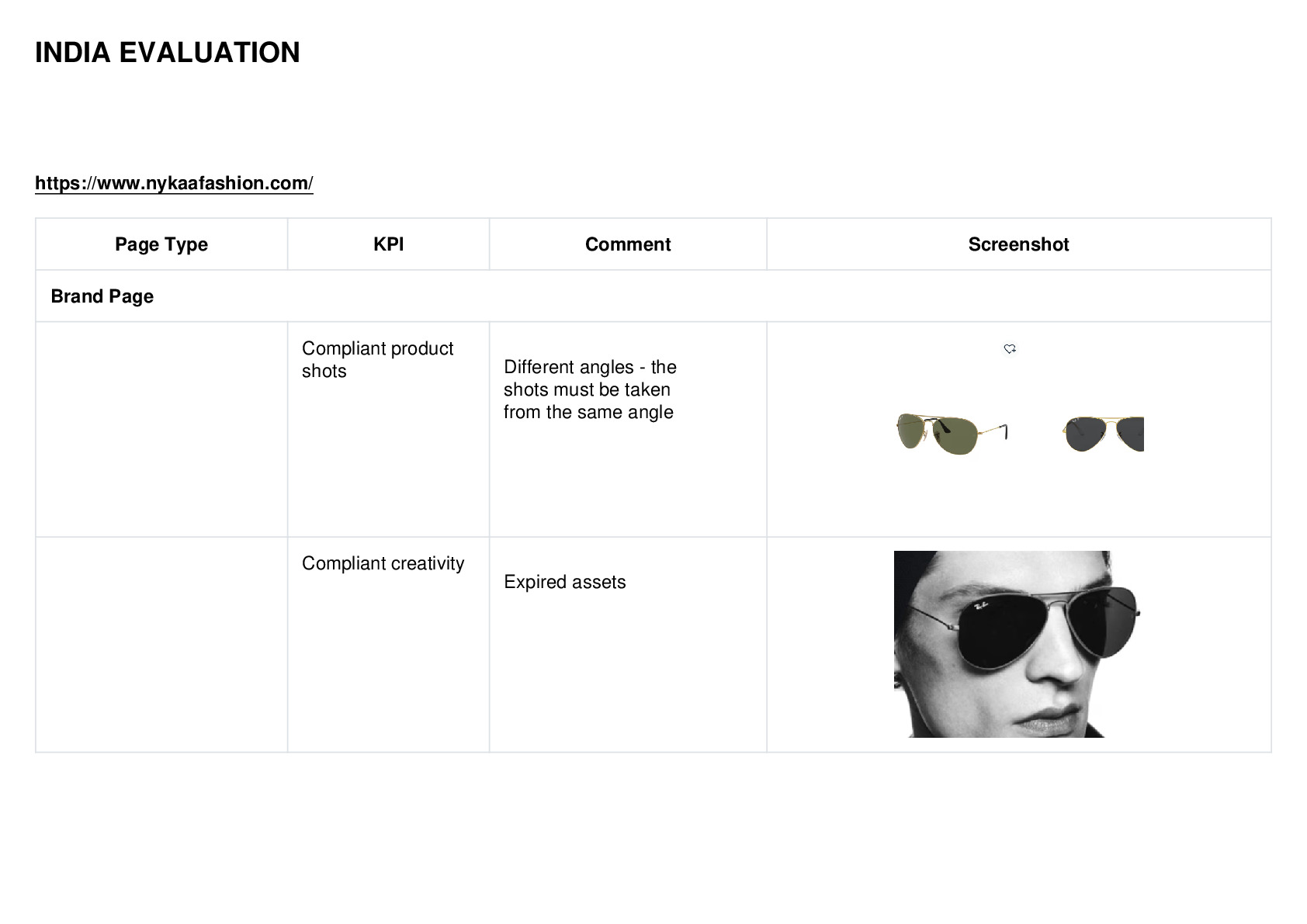The width and height of the screenshot is (1307, 924).
Task: Click the Ray-Ban logo on sunglasses lens
Action: pyautogui.click(x=980, y=606)
